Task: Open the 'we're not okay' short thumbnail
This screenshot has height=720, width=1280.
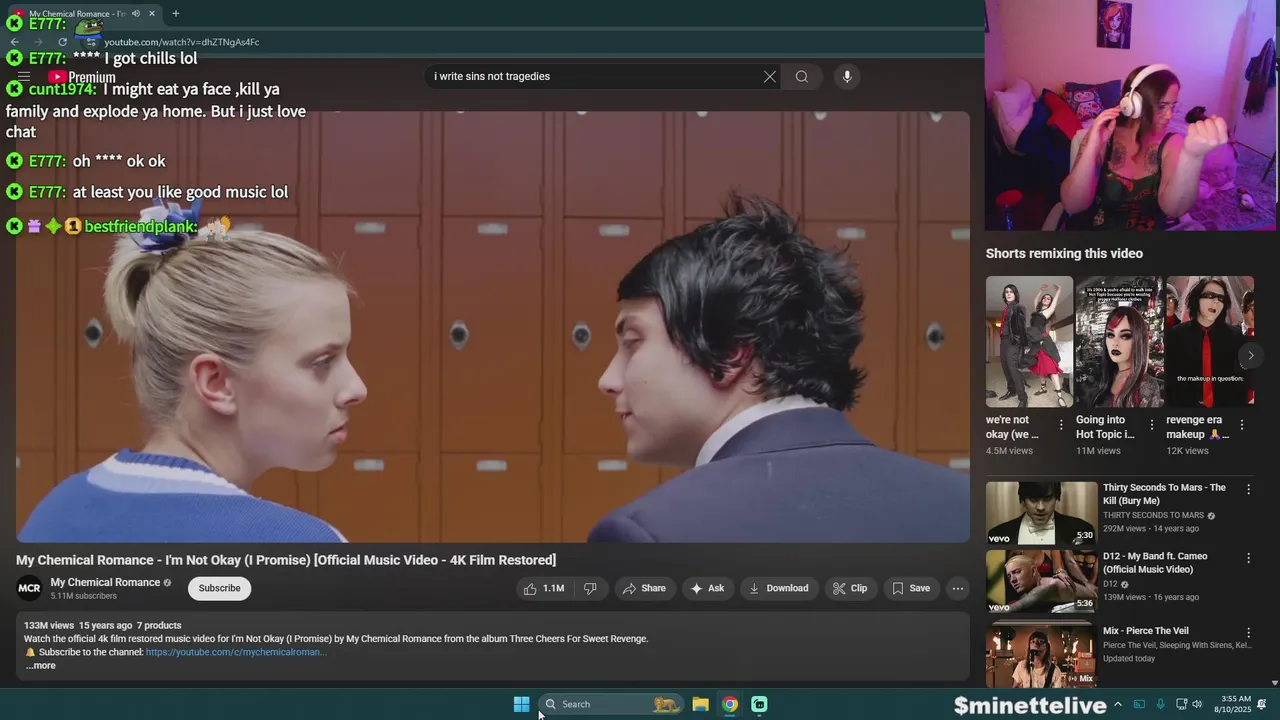Action: pos(1029,342)
